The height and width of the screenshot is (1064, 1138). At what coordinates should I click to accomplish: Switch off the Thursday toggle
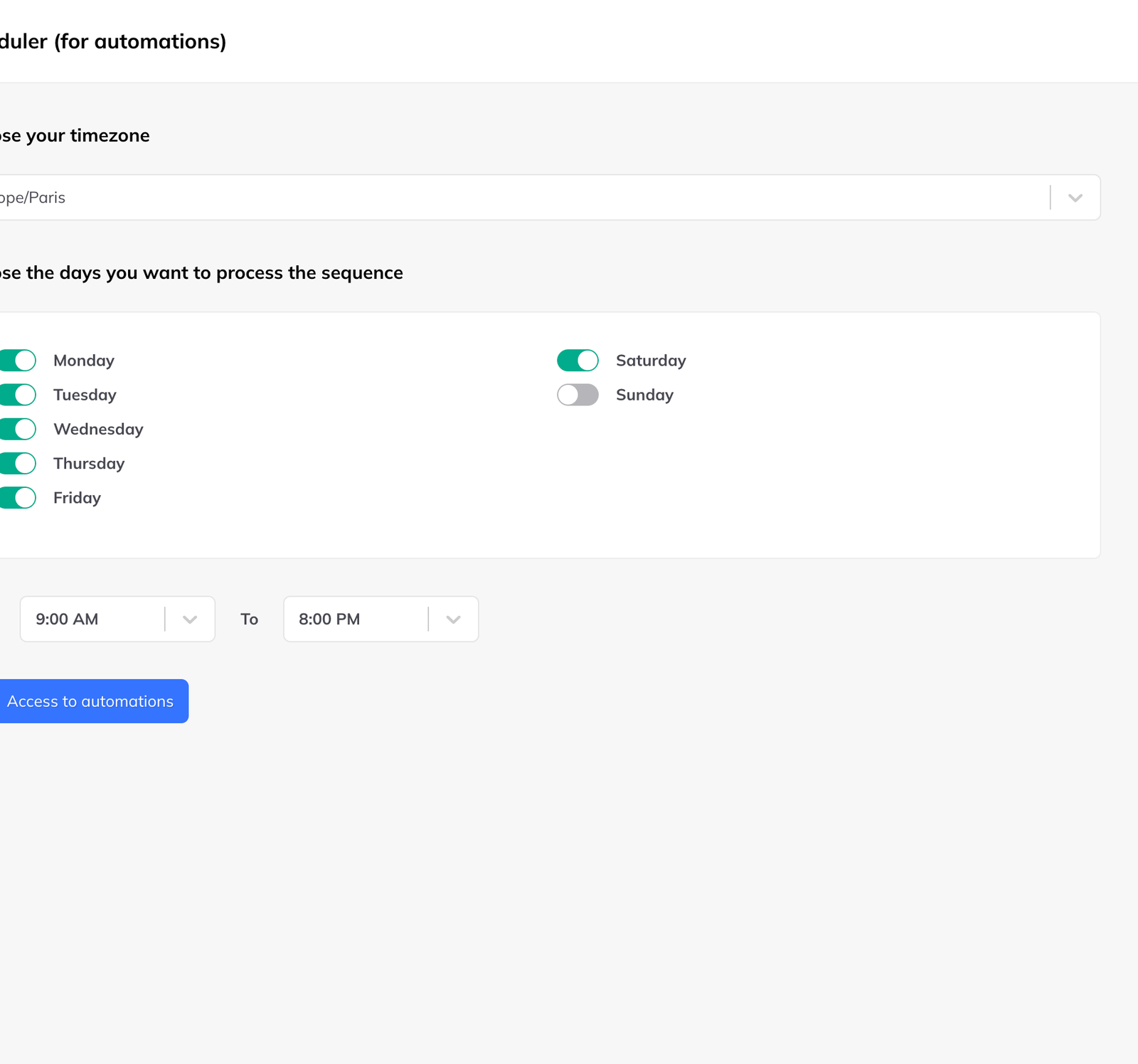[x=17, y=463]
